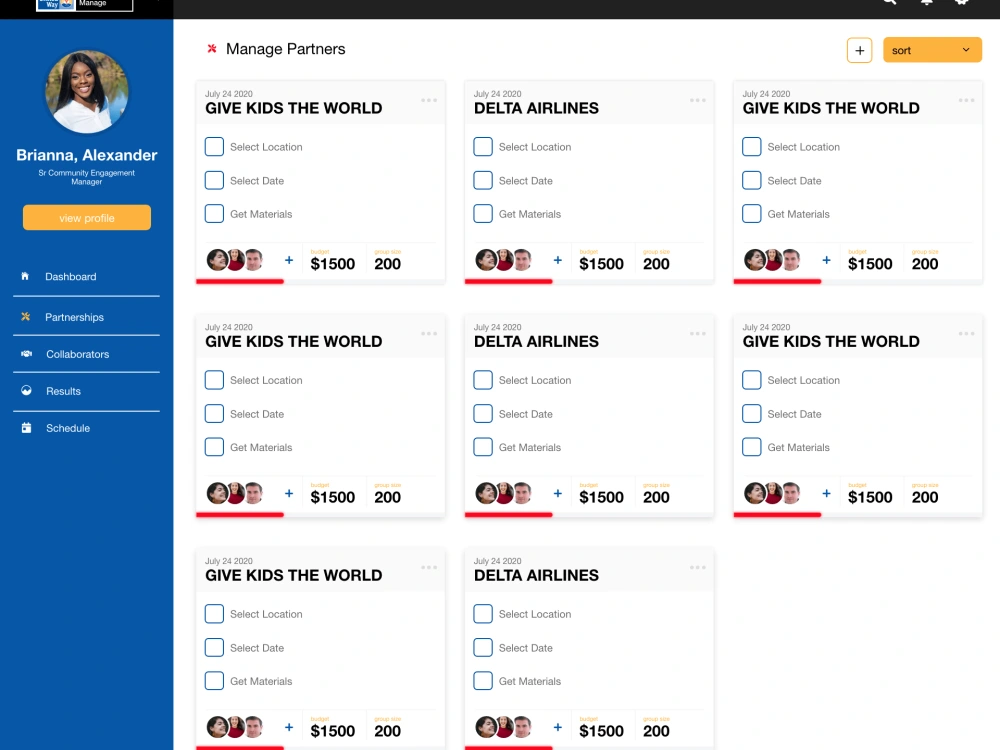Click the plus icon on the middle-right Give Kids the World card

827,494
